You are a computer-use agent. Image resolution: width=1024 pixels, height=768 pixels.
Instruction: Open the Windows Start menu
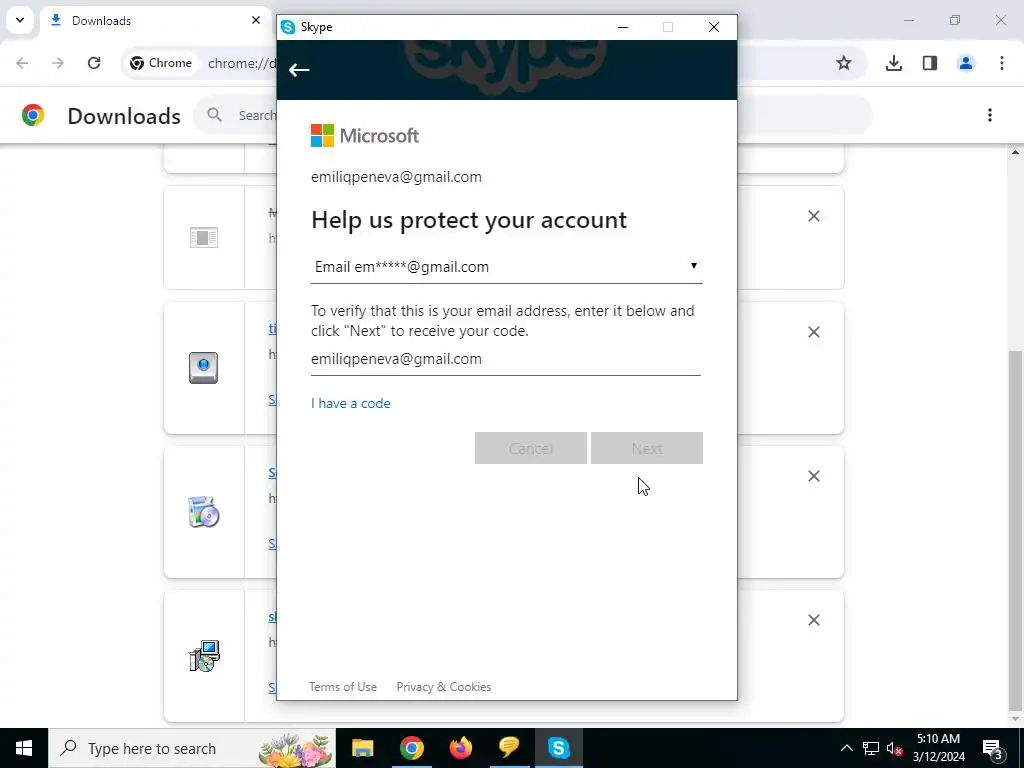pos(24,748)
